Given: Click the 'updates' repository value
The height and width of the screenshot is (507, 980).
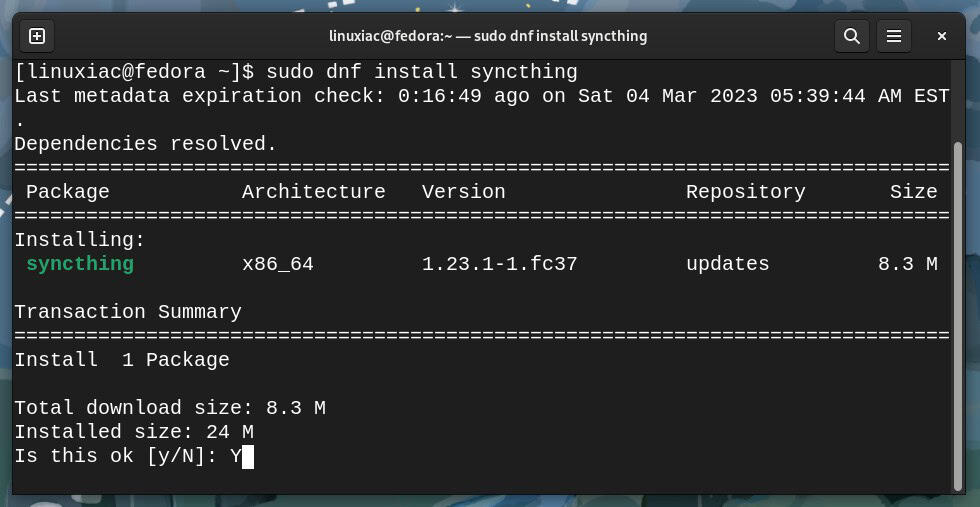Looking at the screenshot, I should [728, 264].
